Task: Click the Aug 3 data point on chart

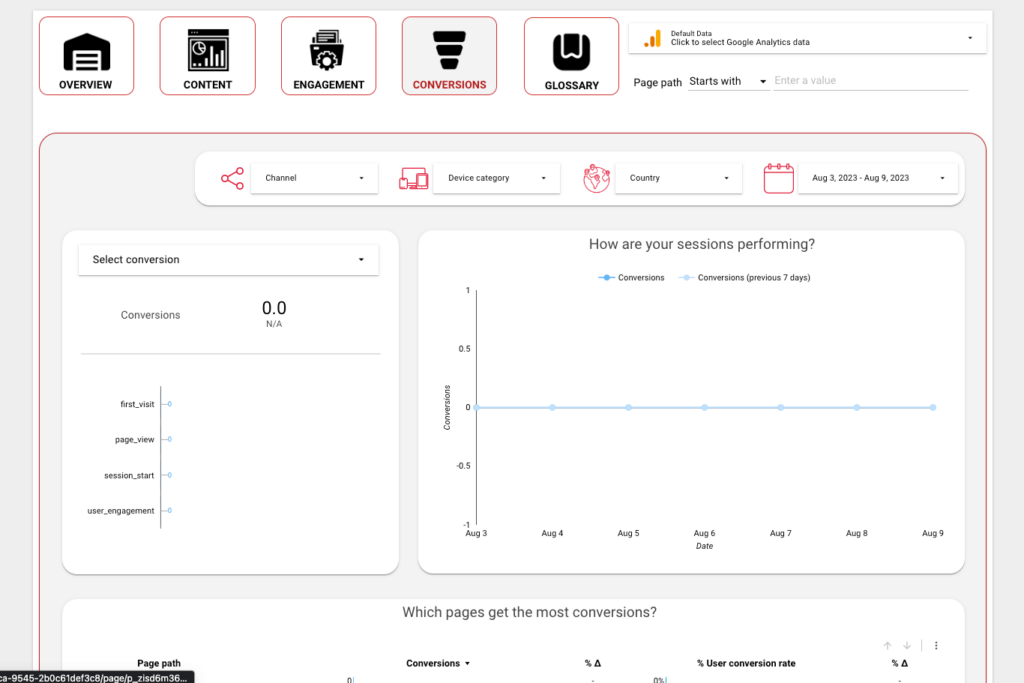Action: tap(477, 407)
